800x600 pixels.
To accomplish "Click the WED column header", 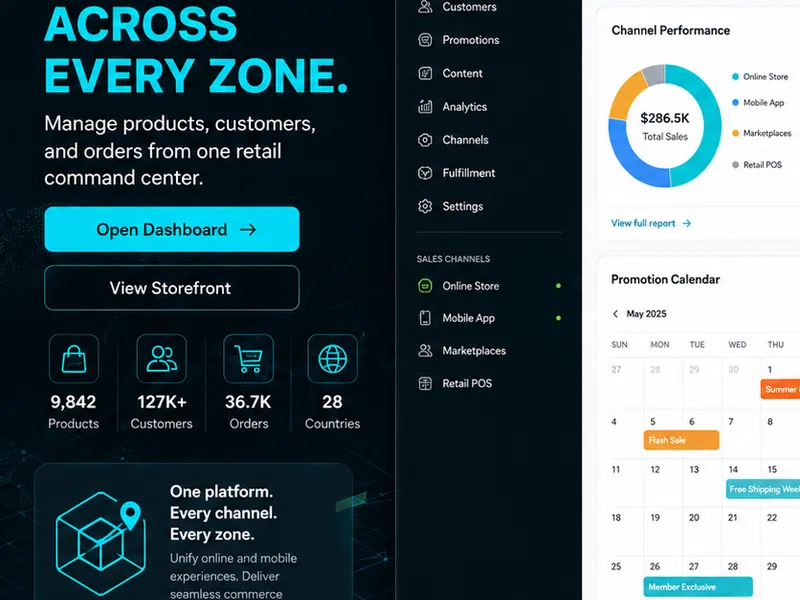I will pyautogui.click(x=737, y=345).
